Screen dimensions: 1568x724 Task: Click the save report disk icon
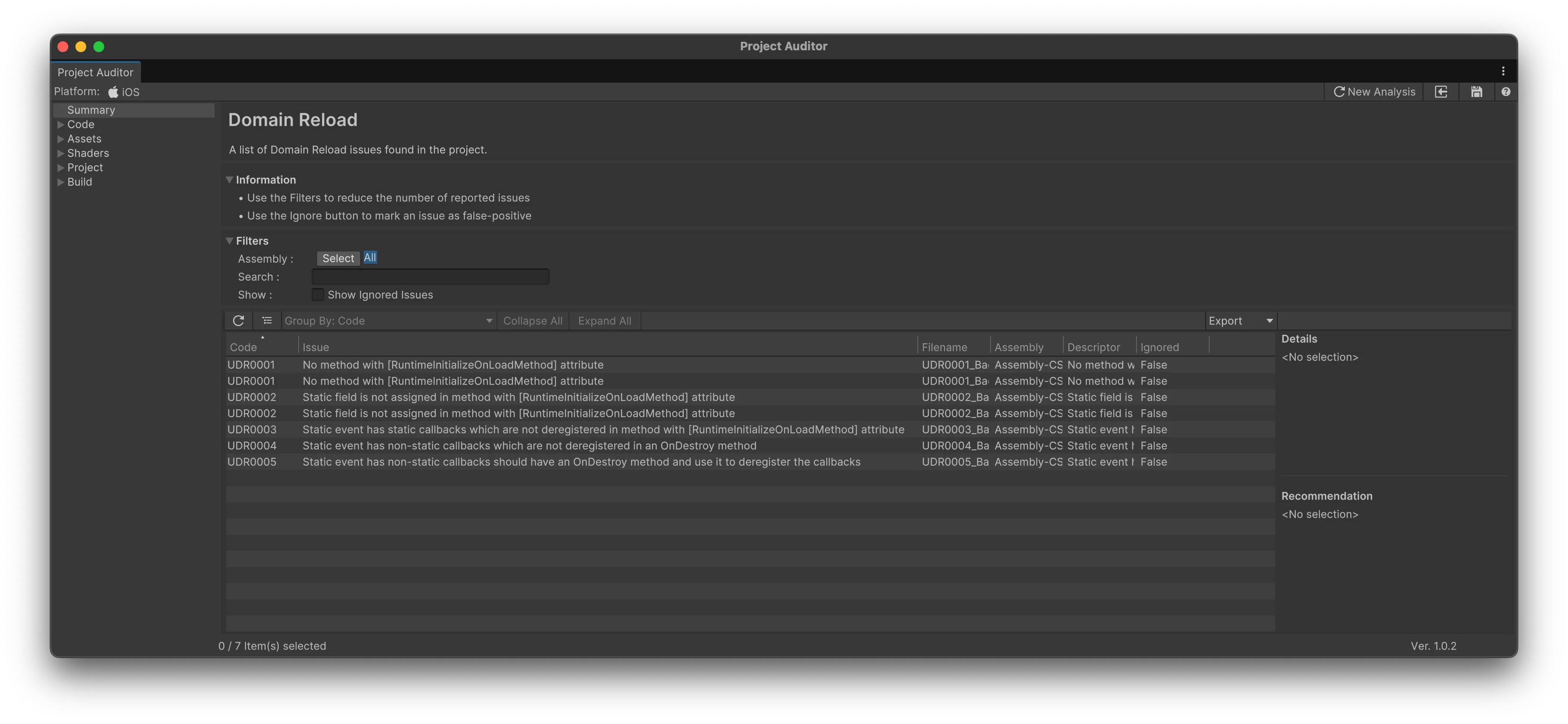pyautogui.click(x=1476, y=91)
